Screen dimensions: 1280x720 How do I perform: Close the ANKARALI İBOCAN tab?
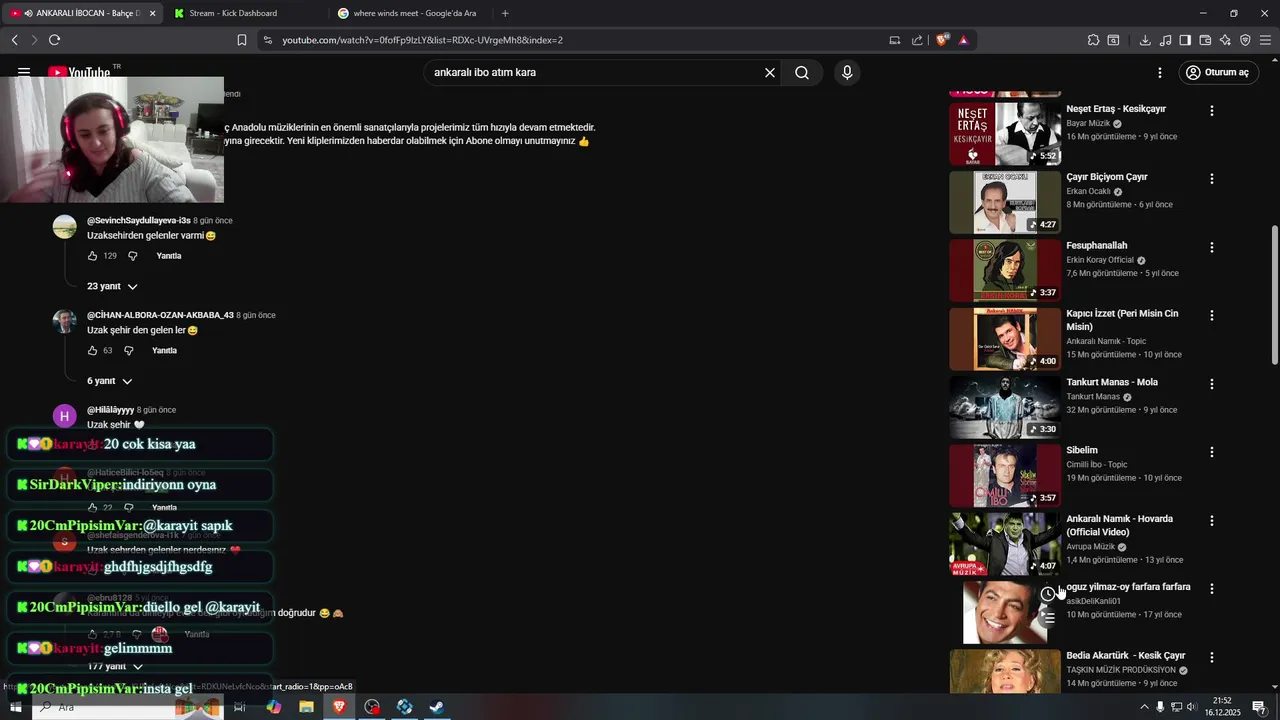[152, 13]
